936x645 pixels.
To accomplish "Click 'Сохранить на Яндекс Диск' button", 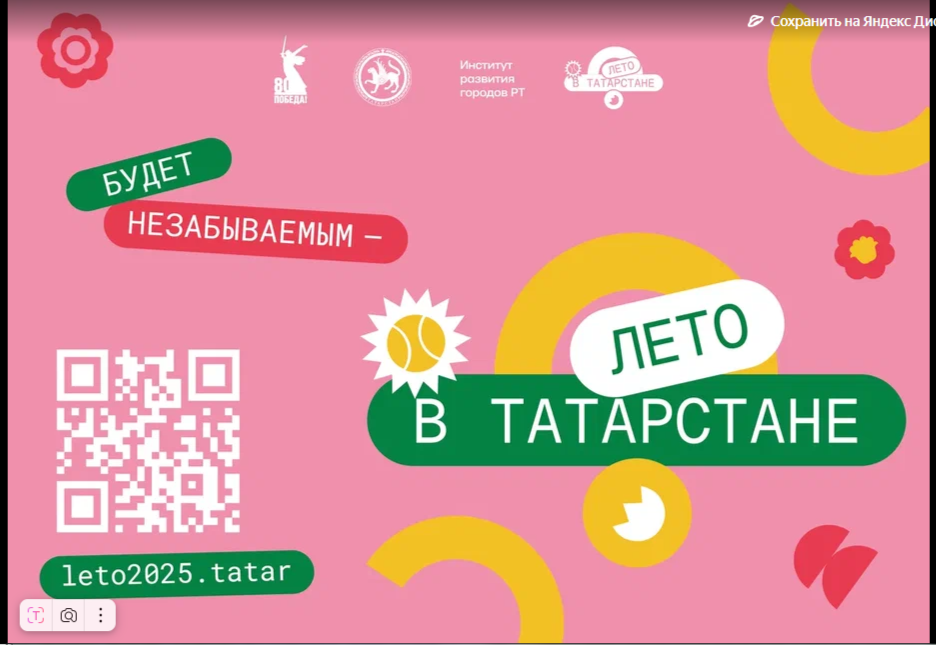I will point(850,21).
